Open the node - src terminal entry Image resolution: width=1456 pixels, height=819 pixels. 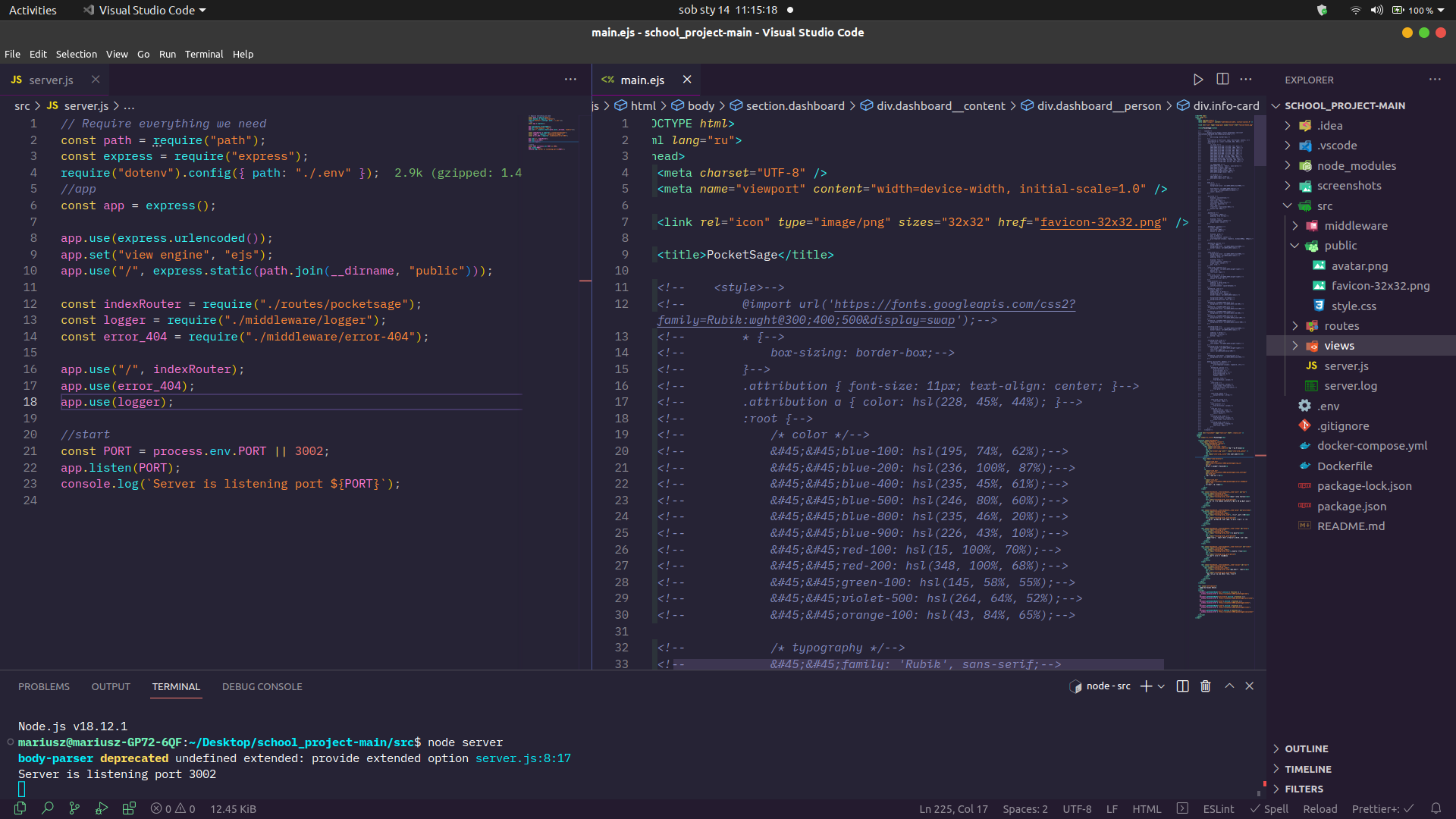pyautogui.click(x=1100, y=686)
